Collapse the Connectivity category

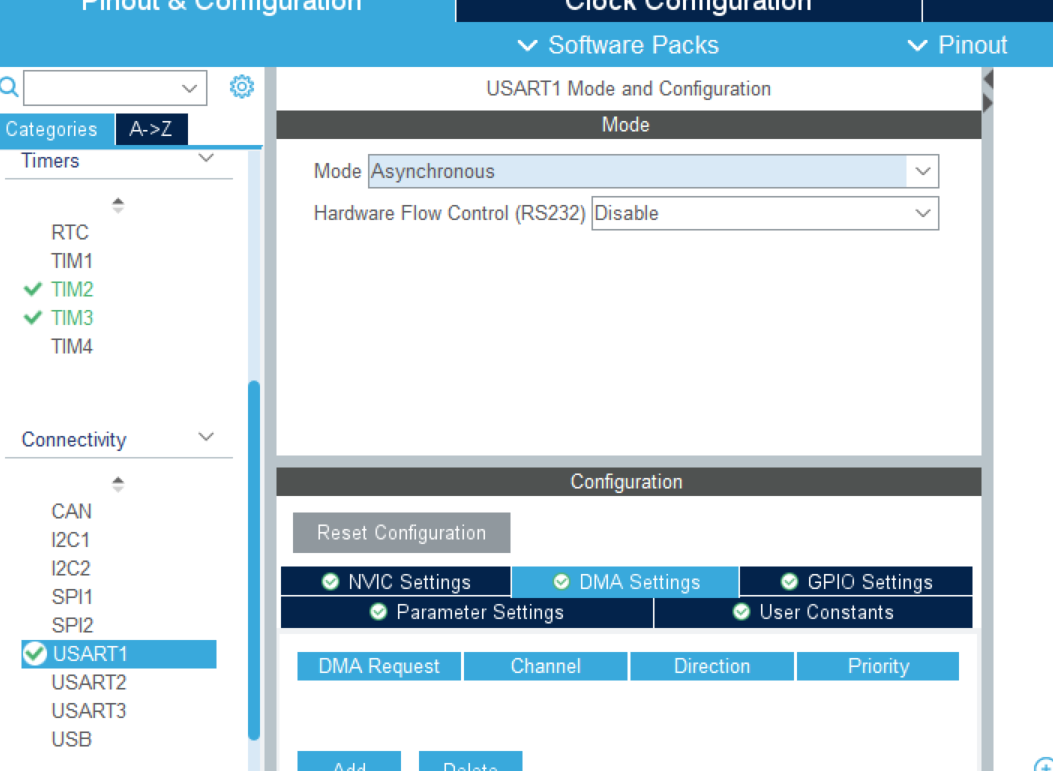(206, 437)
